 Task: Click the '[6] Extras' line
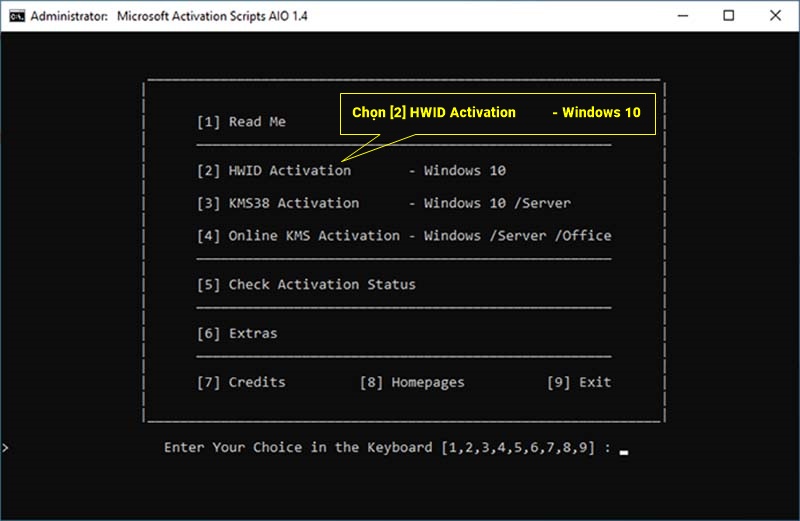[237, 334]
